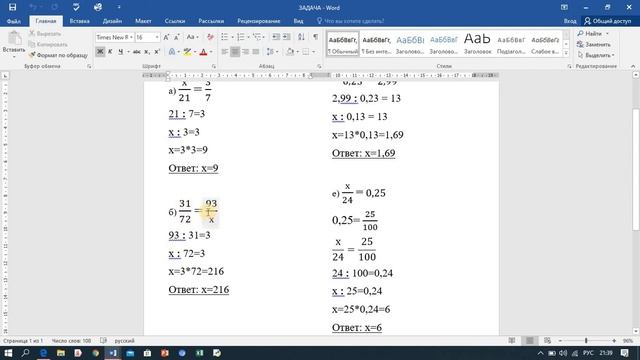The image size is (640, 360).
Task: Toggle bold Ж formatting
Action: click(x=100, y=52)
